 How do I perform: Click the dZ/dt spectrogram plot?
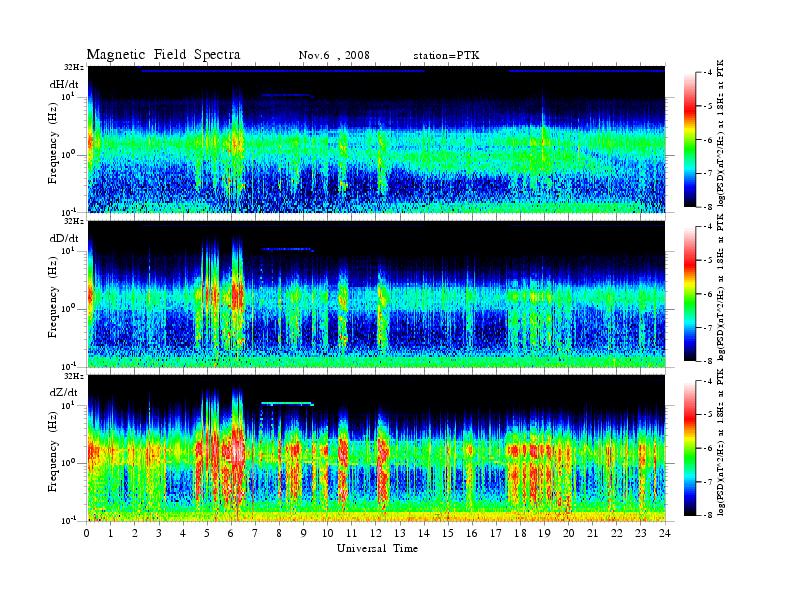coord(376,448)
